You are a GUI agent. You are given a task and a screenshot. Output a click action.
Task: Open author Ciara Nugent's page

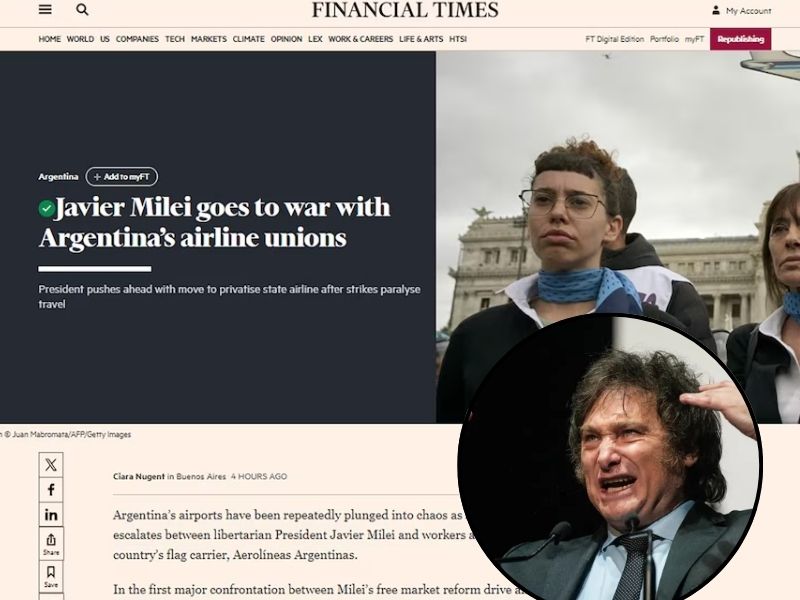click(x=139, y=477)
